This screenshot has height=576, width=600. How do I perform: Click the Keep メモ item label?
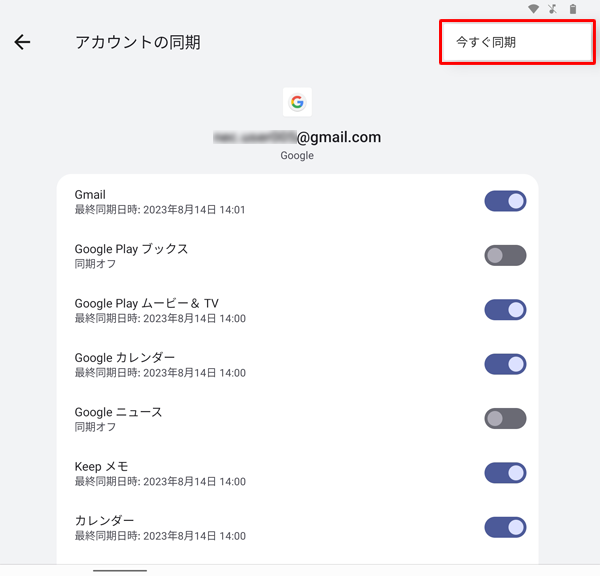[101, 466]
